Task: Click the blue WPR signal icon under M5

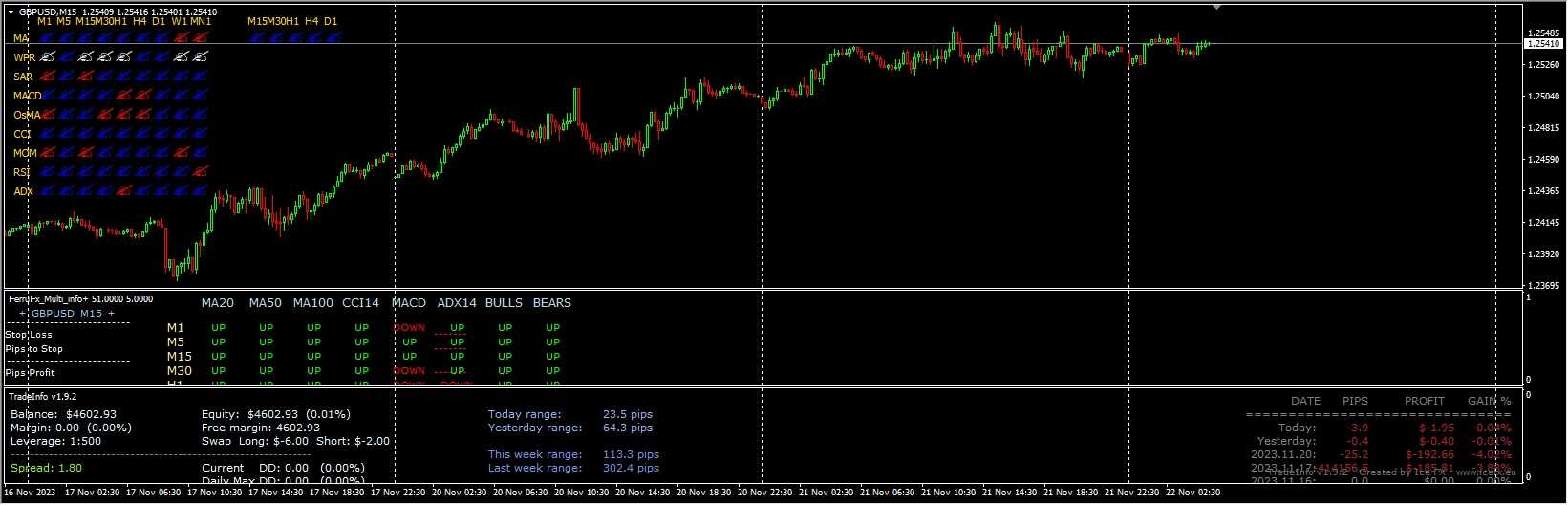Action: [x=66, y=56]
